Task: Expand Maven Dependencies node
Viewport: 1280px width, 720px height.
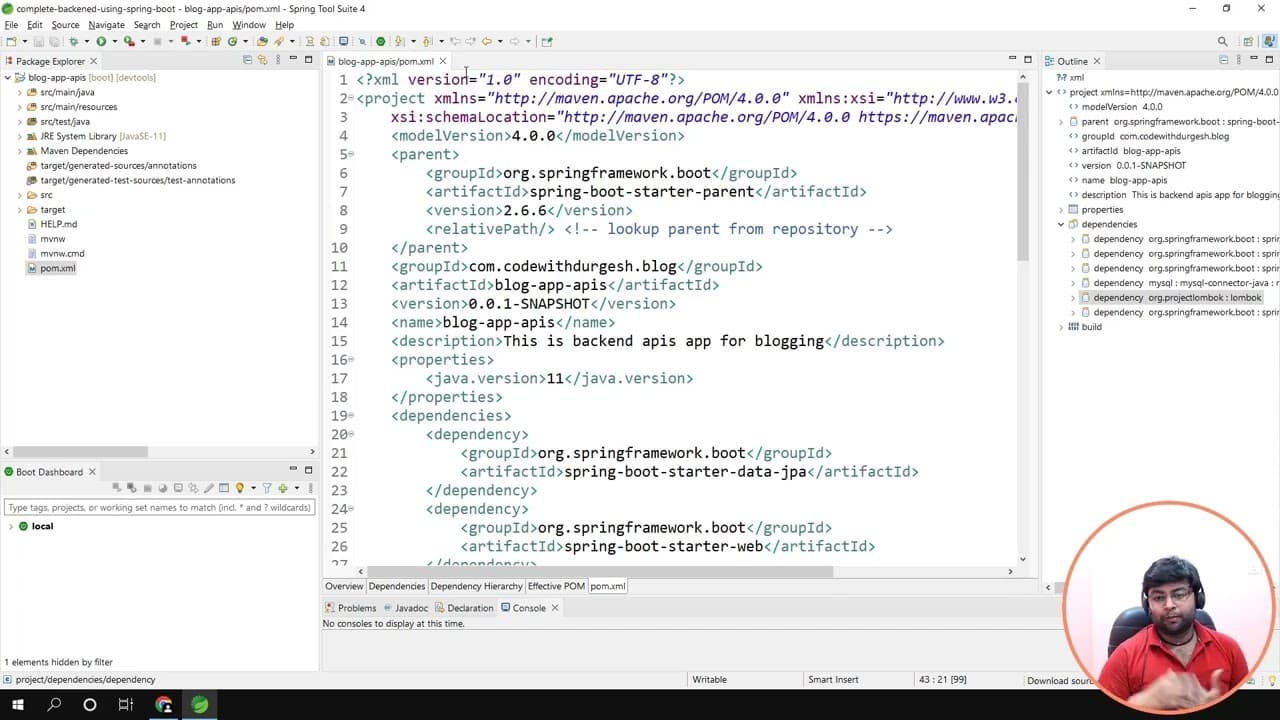Action: [x=19, y=151]
